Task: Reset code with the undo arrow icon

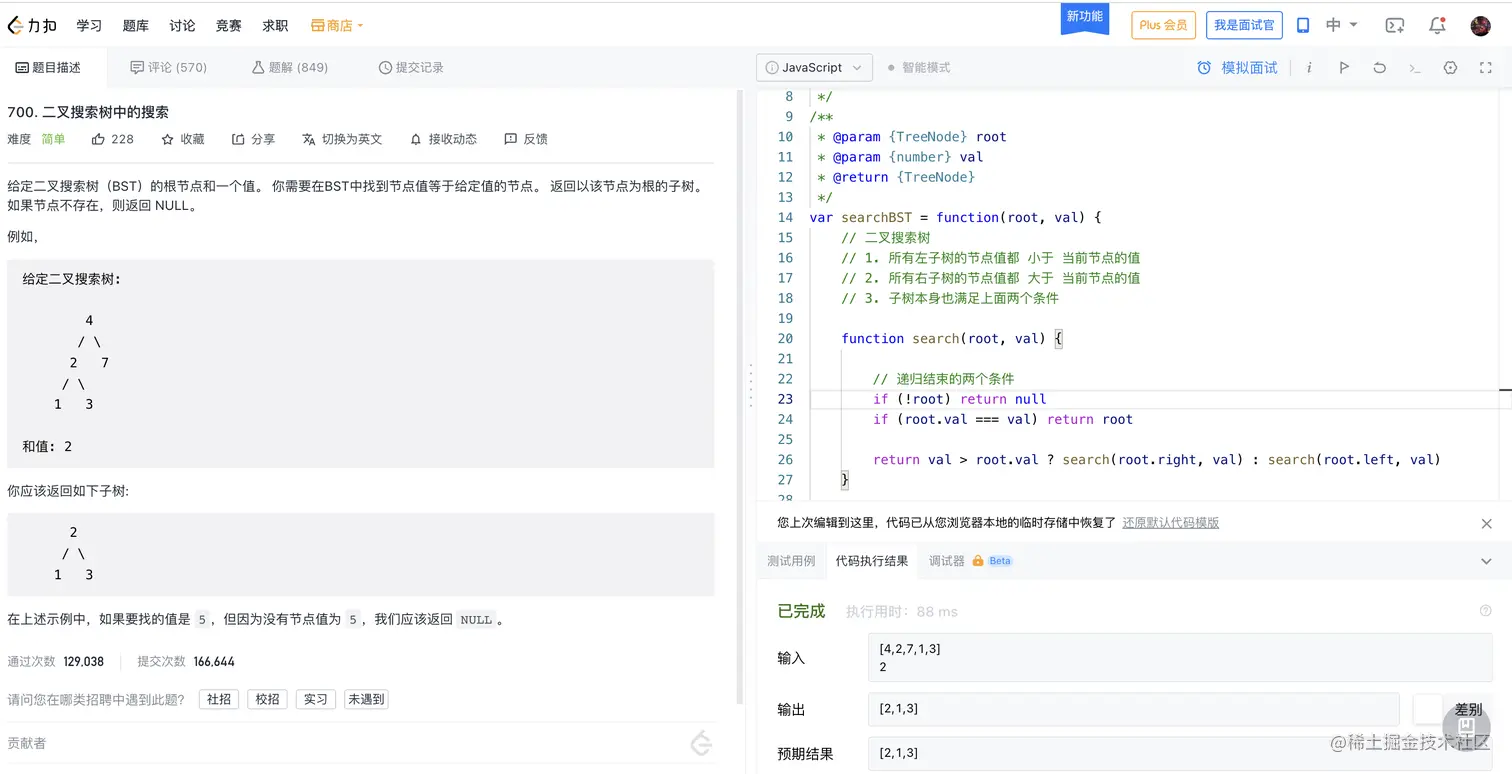Action: pos(1379,67)
